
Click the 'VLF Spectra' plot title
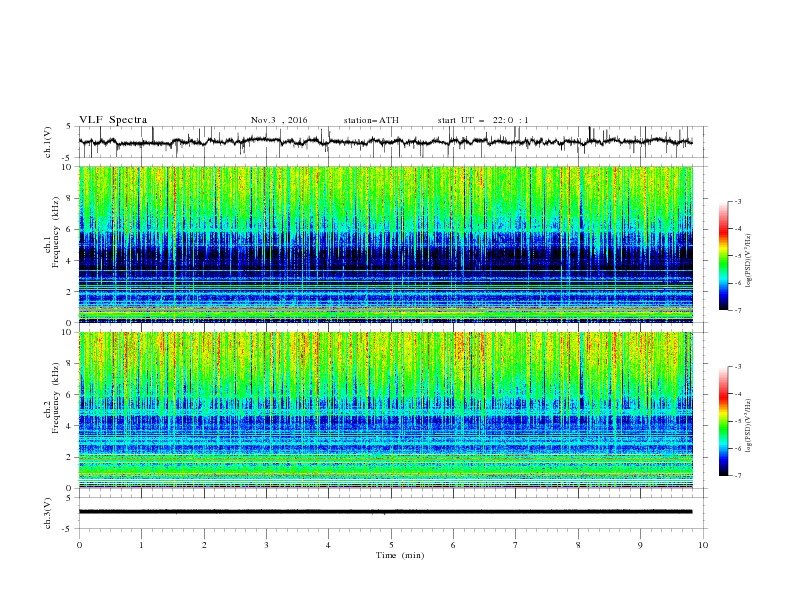tap(113, 120)
